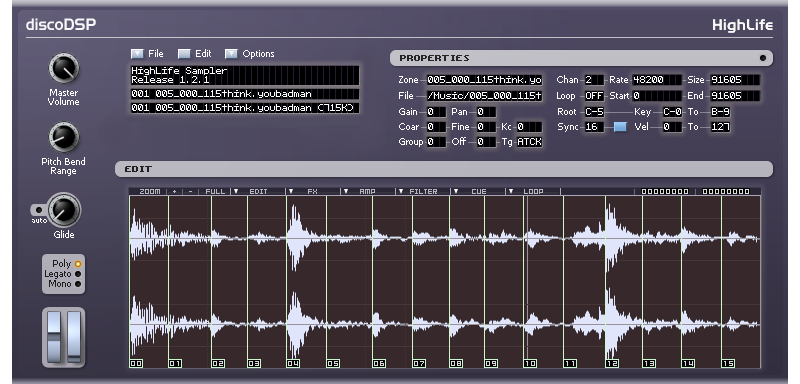
Task: Open the Edit menu
Action: [194, 54]
